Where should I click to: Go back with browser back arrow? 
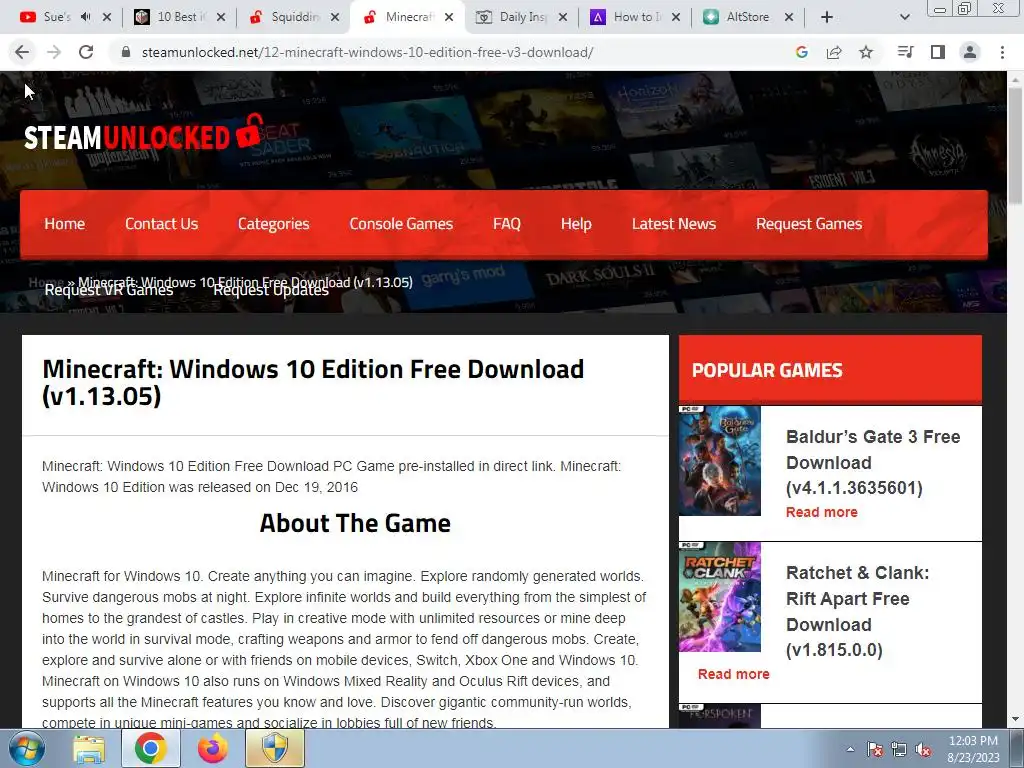22,52
